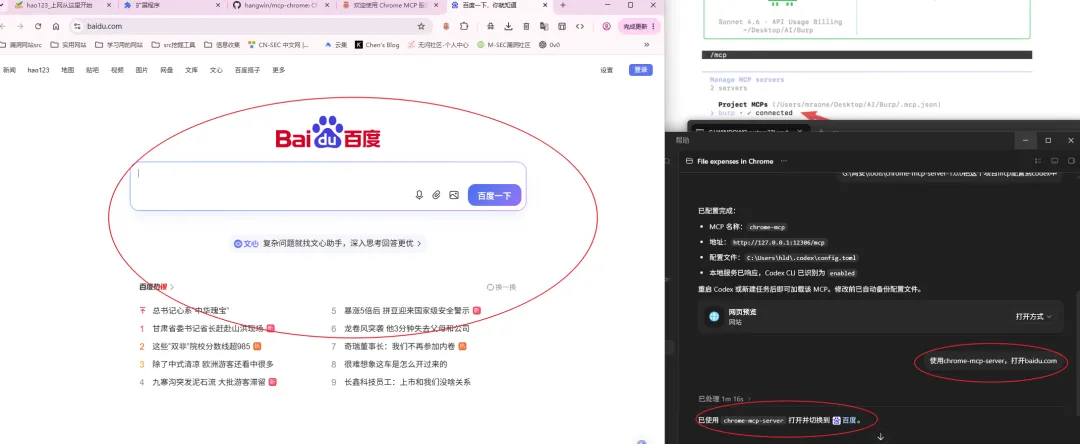Open the side panel icon in Chrome toolbar
This screenshot has width=1080, height=444.
pyautogui.click(x=562, y=26)
